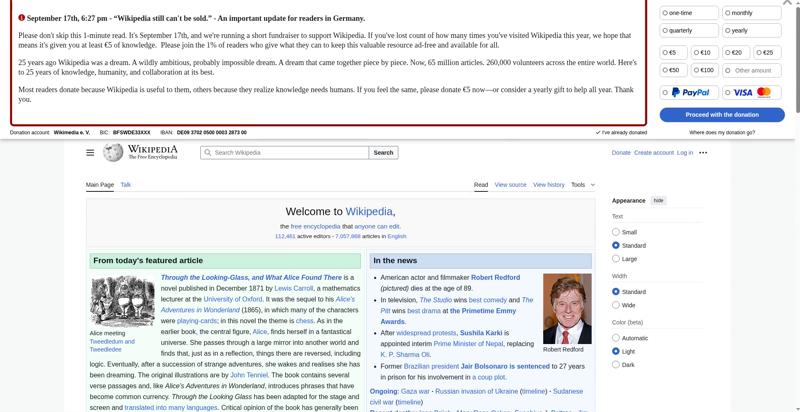
Task: Select the €50 donation amount
Action: tap(673, 70)
